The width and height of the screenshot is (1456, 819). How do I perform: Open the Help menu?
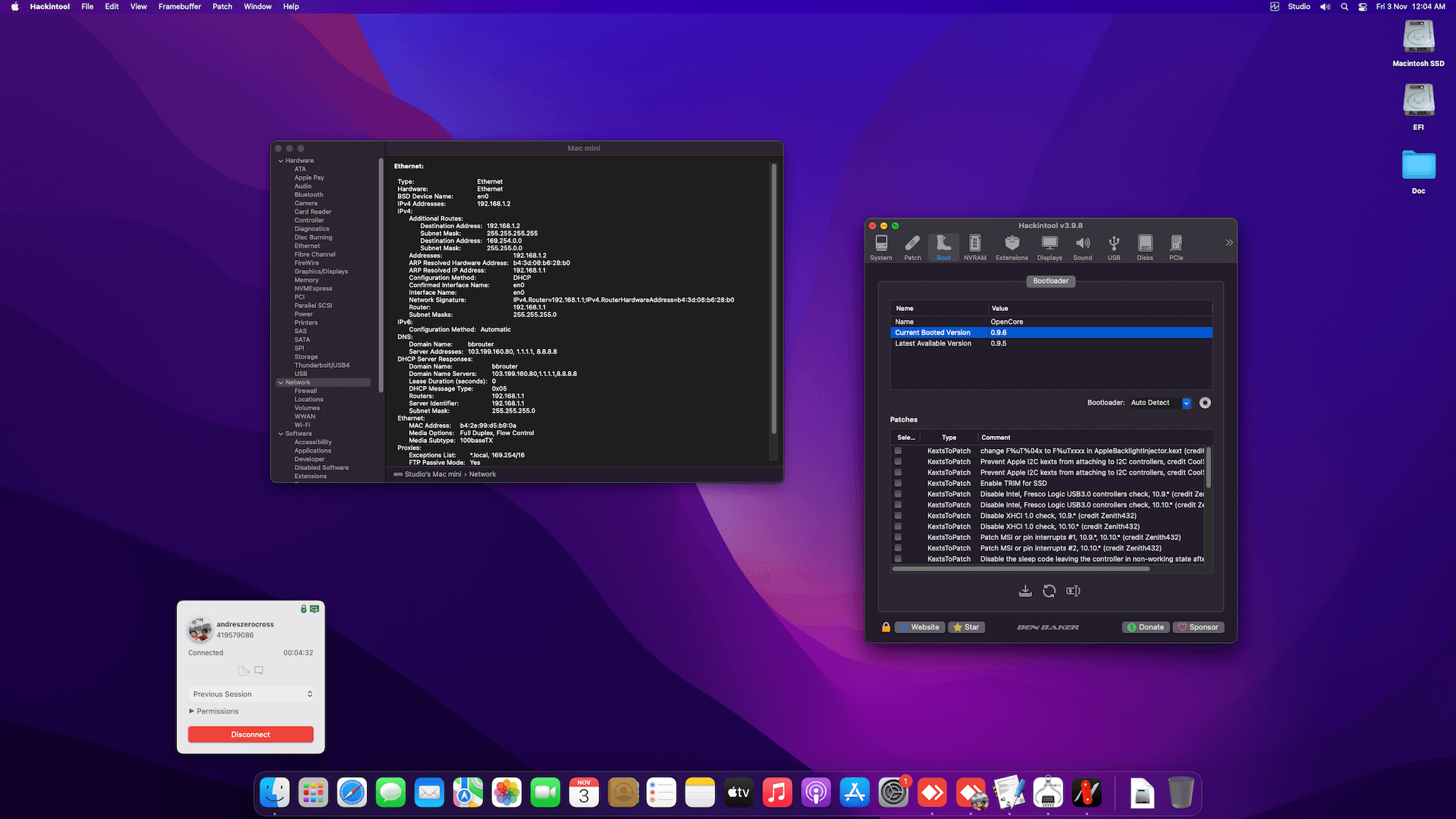(291, 6)
